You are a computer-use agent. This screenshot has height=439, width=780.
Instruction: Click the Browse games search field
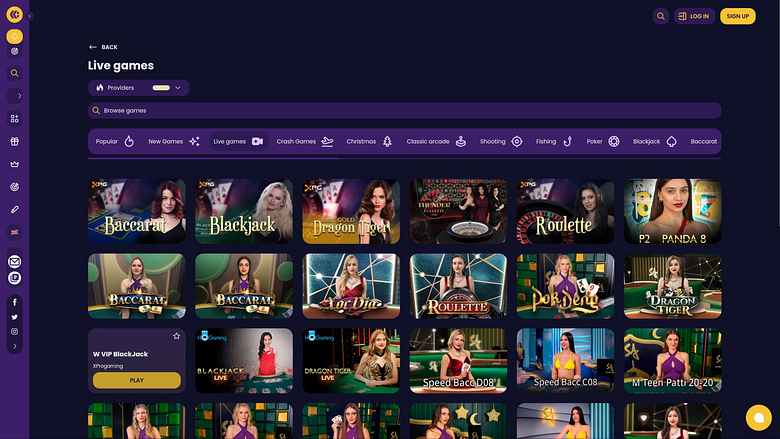click(404, 110)
